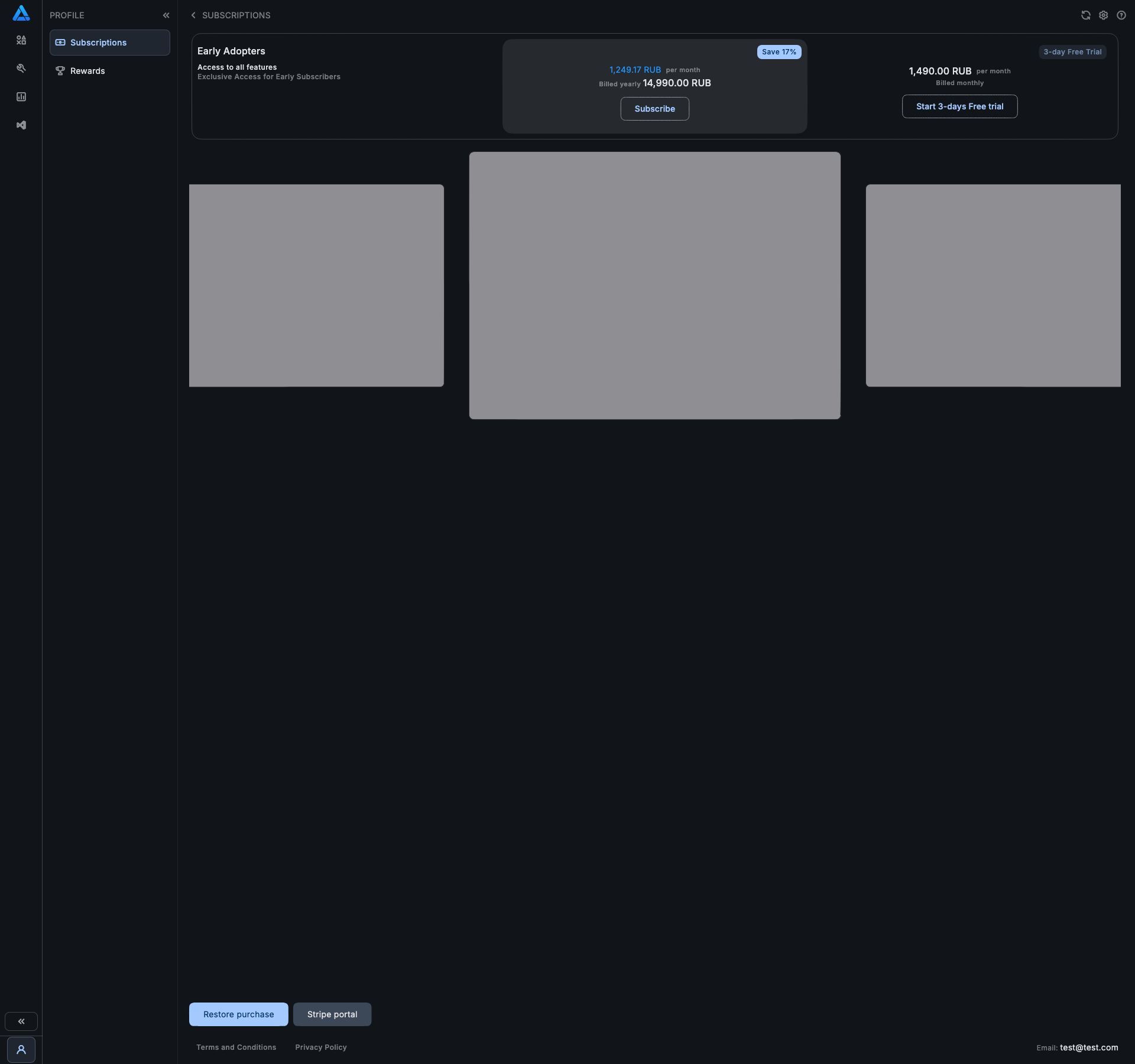The height and width of the screenshot is (1064, 1135).
Task: Open the Terms and Conditions link
Action: (236, 1047)
